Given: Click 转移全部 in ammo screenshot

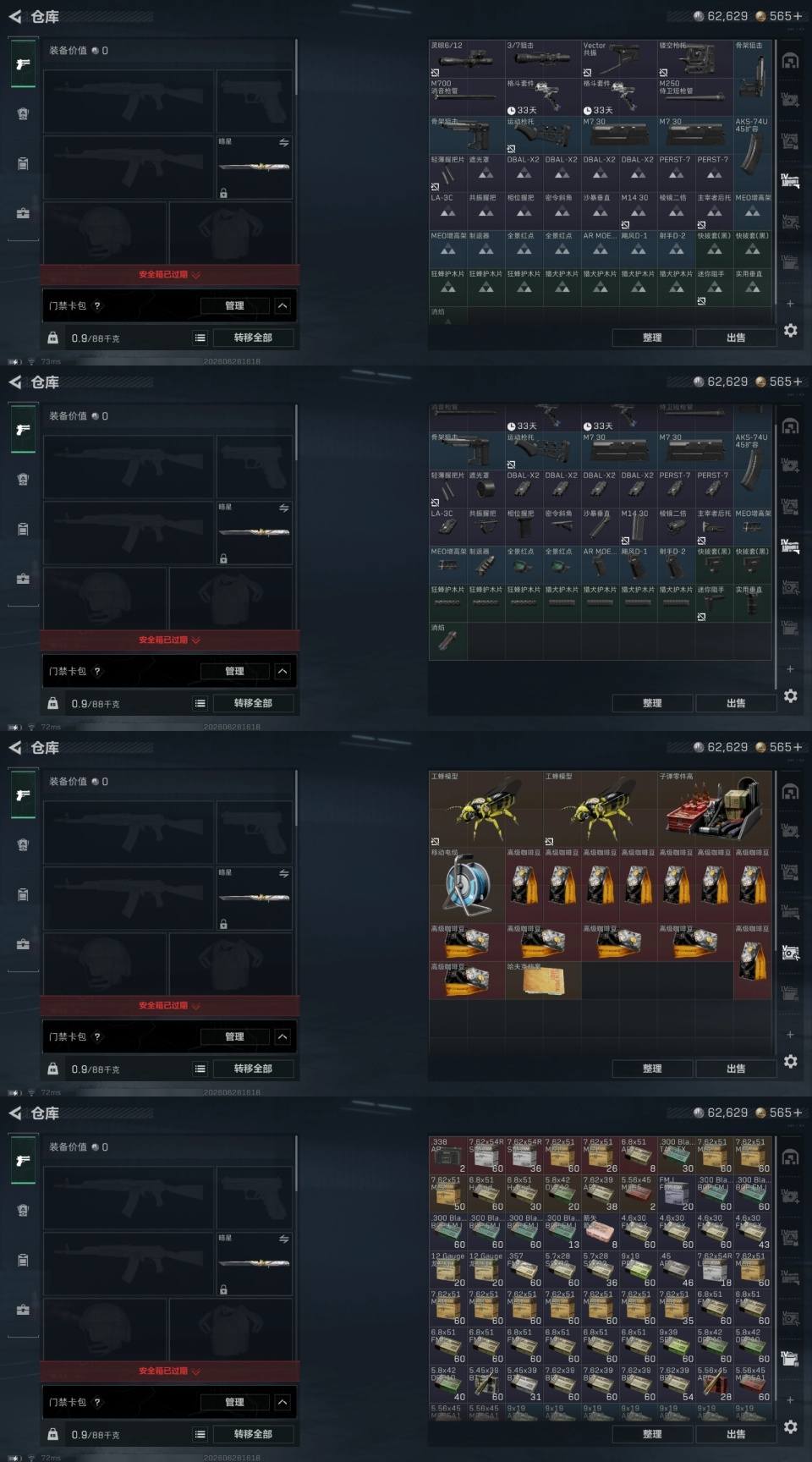Looking at the screenshot, I should click(x=253, y=1434).
